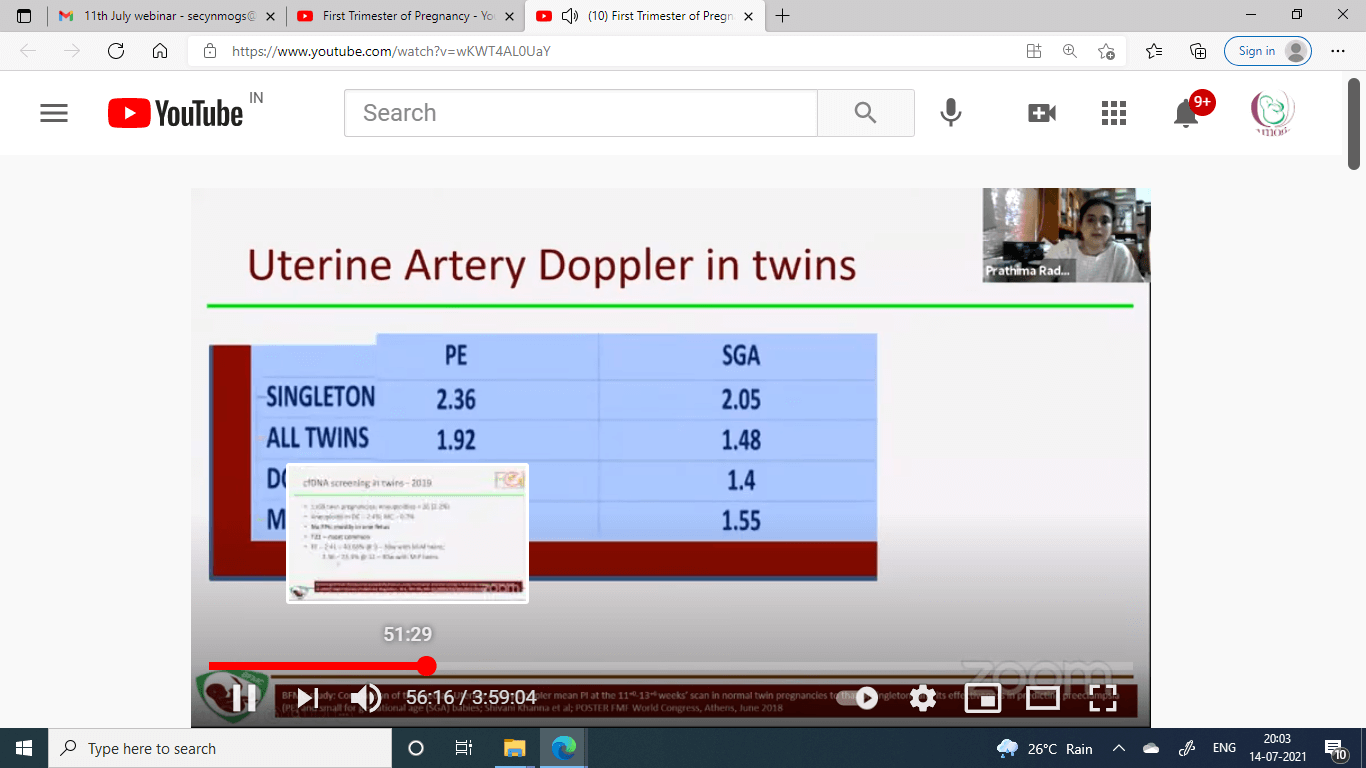Open File Explorer from taskbar
1366x768 pixels.
click(x=514, y=748)
